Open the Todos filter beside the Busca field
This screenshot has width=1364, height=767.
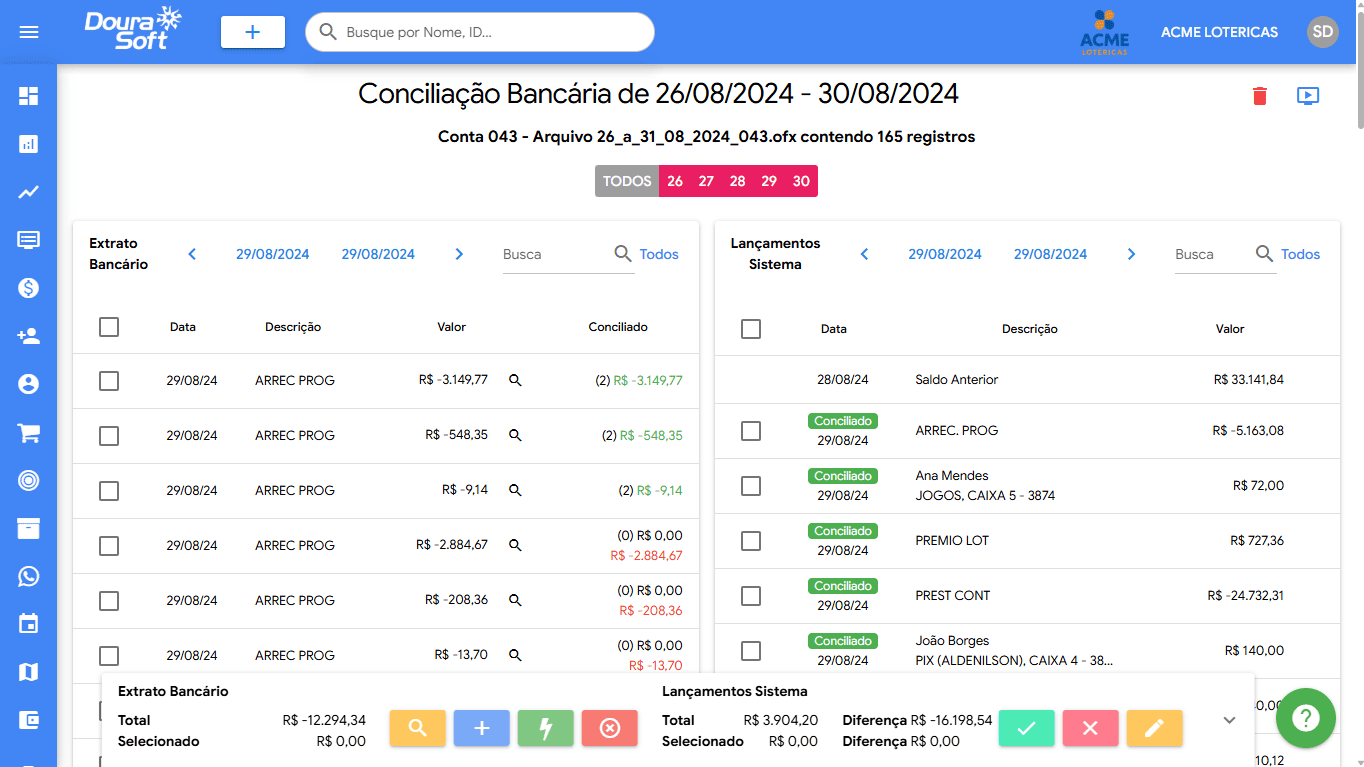(x=659, y=254)
